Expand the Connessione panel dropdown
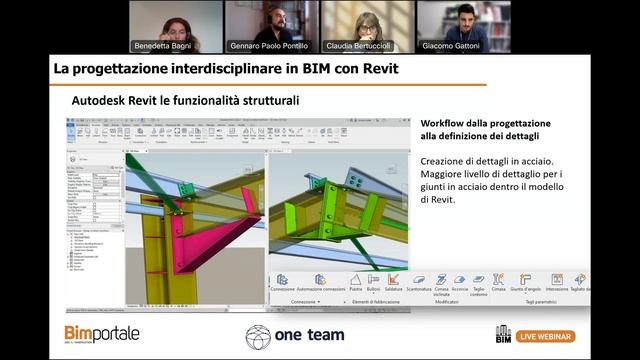Viewport: 640px width, 360px height. (319, 302)
